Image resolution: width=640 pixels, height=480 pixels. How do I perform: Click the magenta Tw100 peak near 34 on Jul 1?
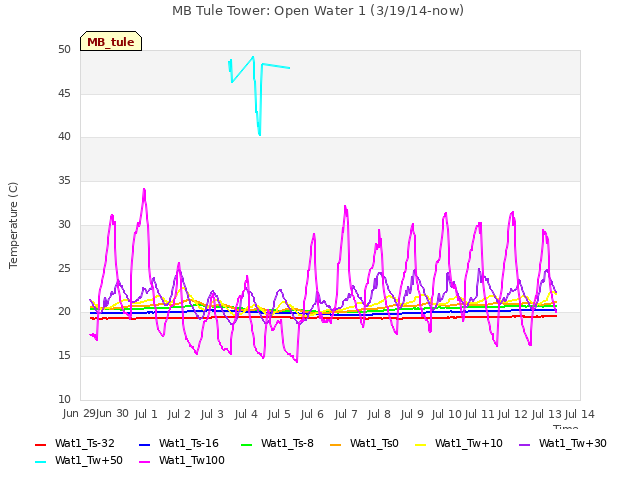[144, 190]
